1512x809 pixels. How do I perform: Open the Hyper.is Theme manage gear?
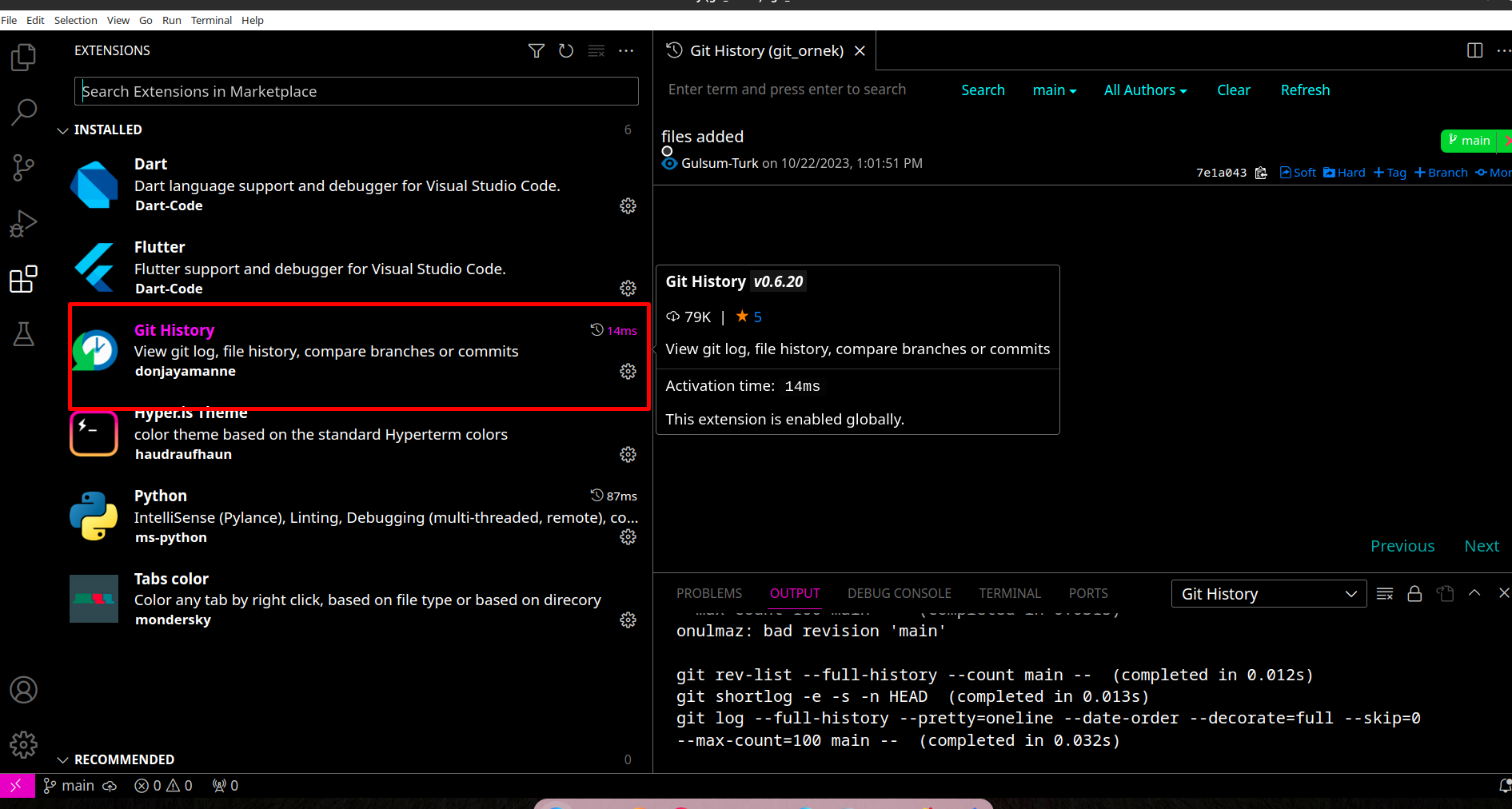tap(628, 455)
